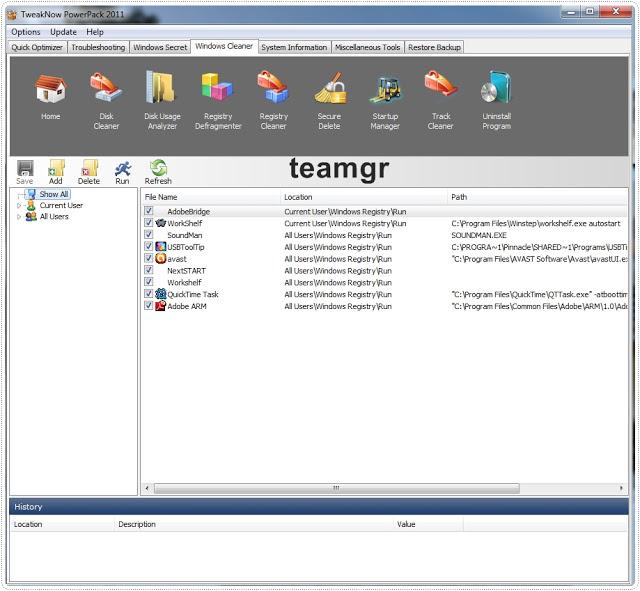Click the TweakNow PowerPack title bar icon

(12, 15)
